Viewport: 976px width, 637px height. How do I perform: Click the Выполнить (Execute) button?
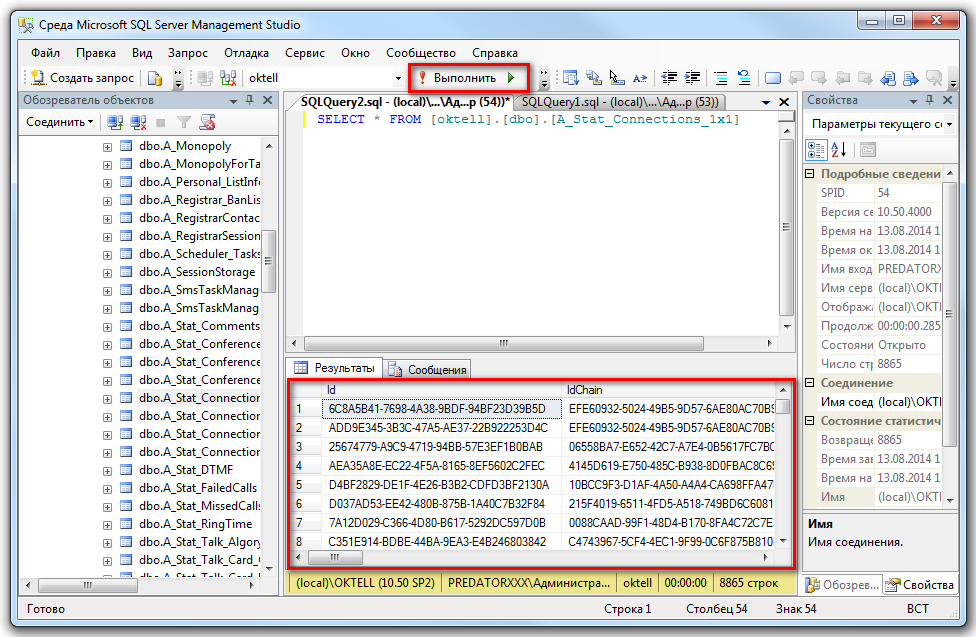click(468, 78)
